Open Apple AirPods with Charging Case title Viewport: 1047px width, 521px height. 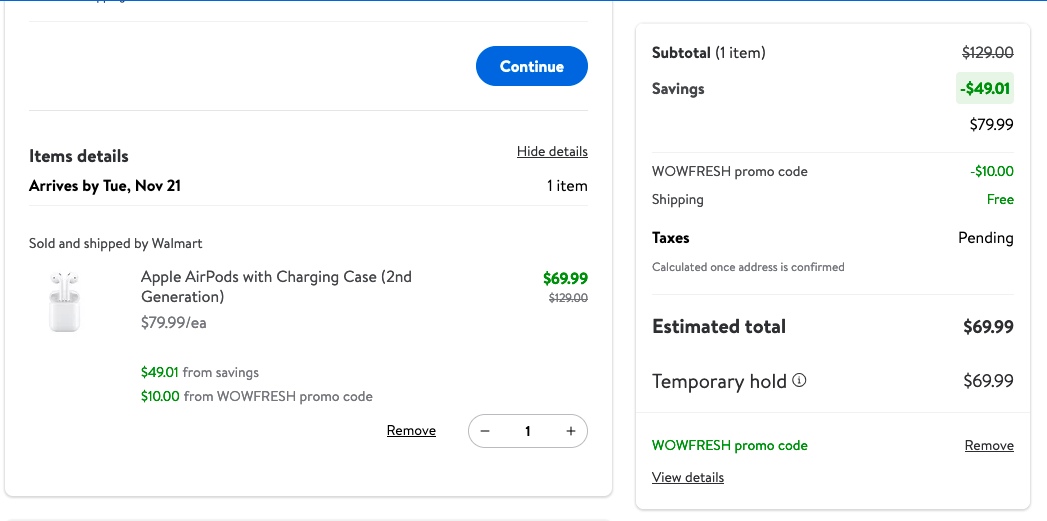click(x=276, y=287)
